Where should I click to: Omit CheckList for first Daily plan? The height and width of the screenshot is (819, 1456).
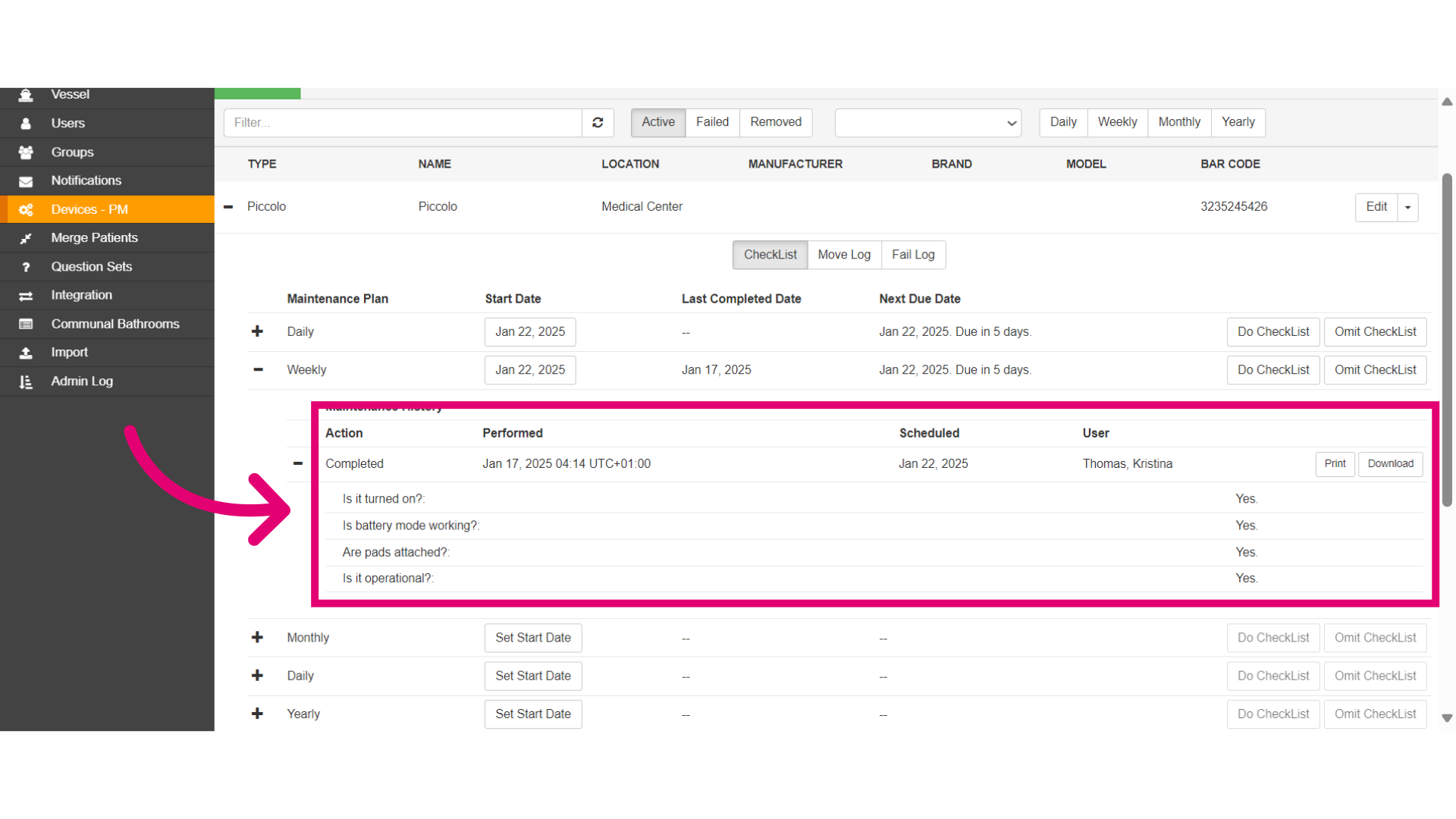pyautogui.click(x=1375, y=332)
